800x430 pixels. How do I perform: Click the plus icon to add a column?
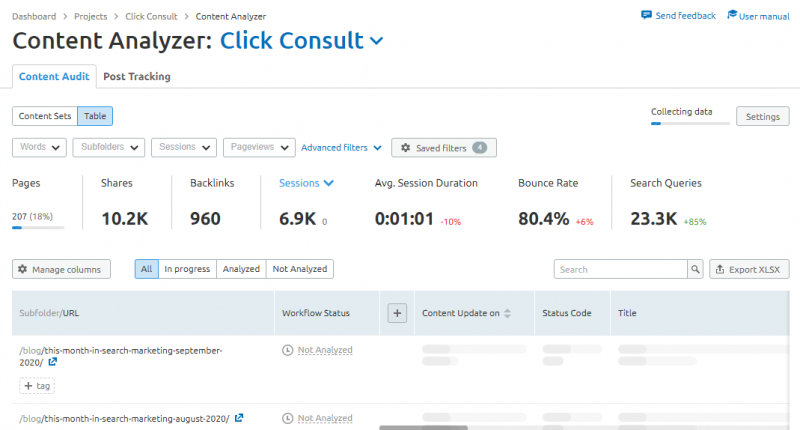[x=397, y=313]
